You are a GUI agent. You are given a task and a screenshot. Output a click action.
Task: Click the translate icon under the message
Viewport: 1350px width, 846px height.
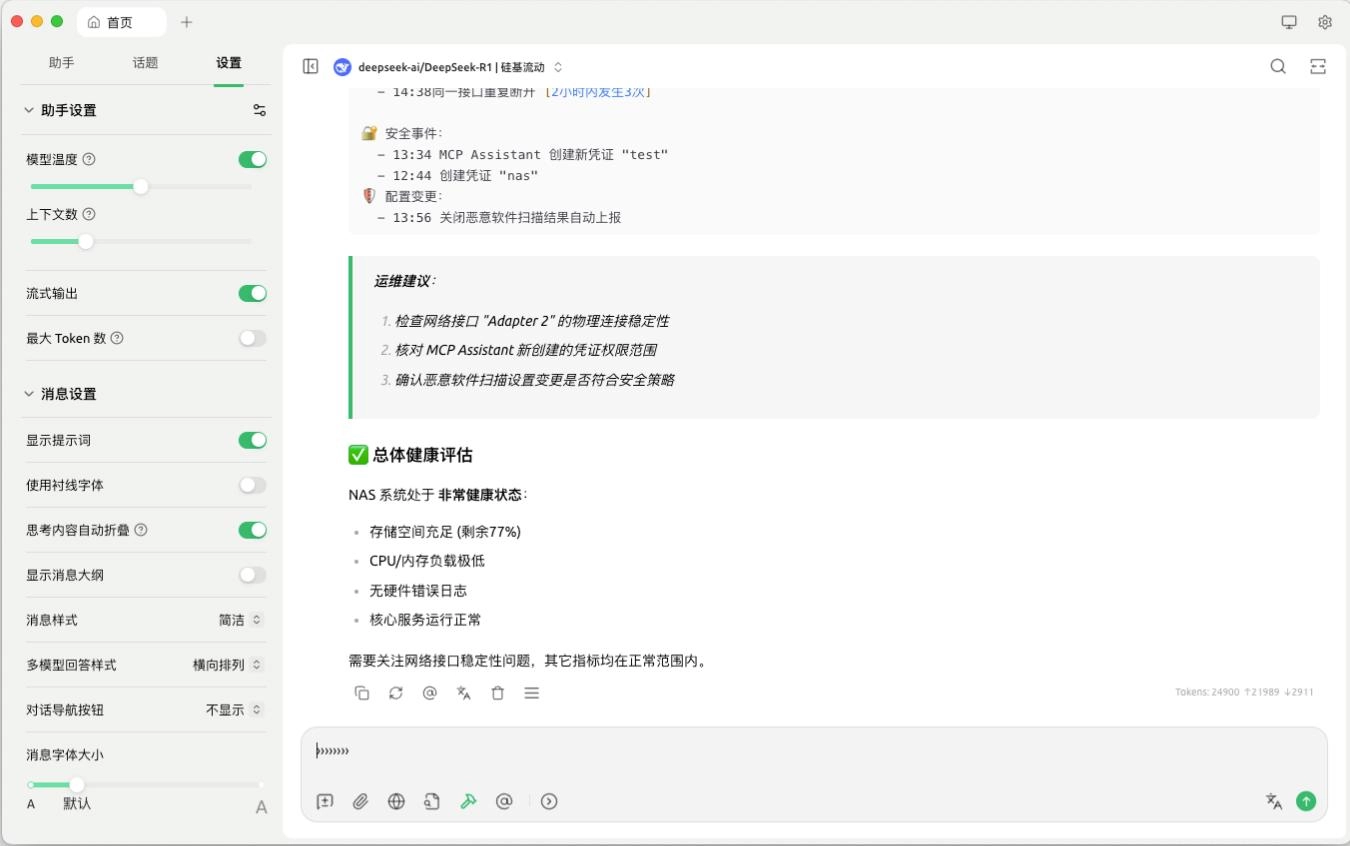tap(464, 693)
